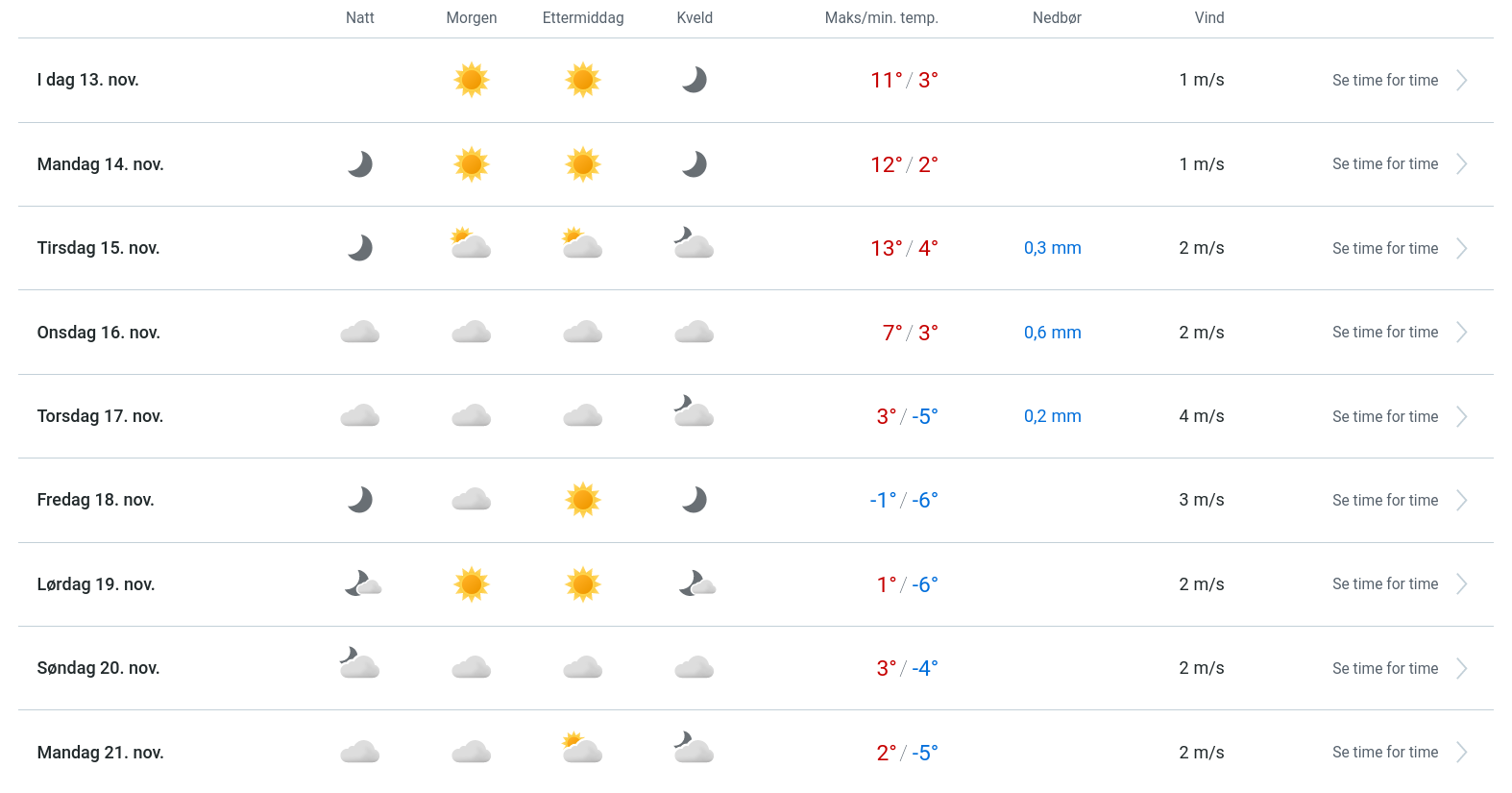
Task: Click the Maks/min. temp. column header
Action: [881, 18]
